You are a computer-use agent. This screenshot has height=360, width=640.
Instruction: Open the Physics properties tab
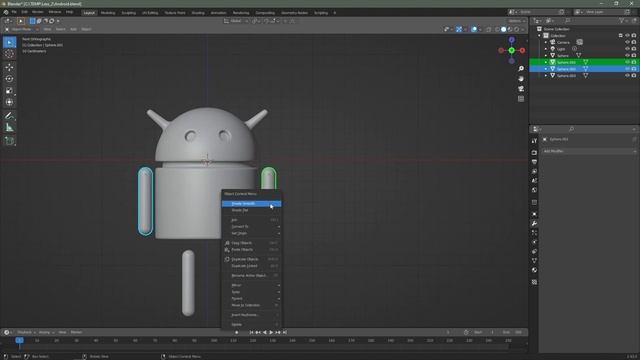(534, 242)
